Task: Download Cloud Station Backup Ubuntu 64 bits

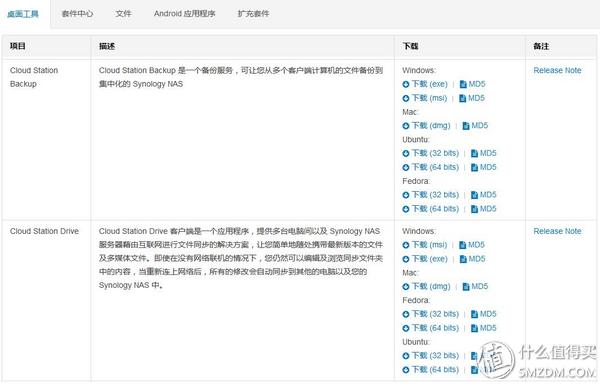Action: 430,168
